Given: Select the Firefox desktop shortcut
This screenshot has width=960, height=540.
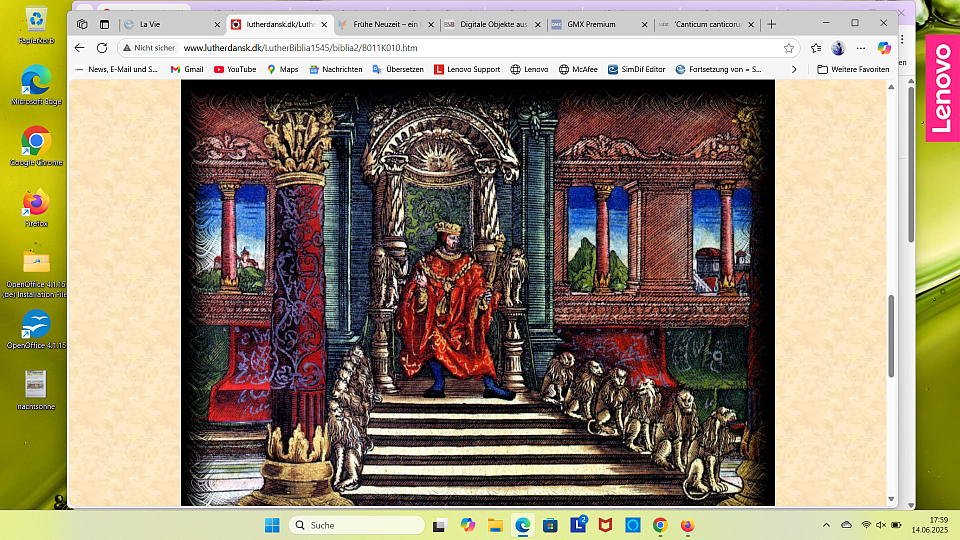Looking at the screenshot, I should [x=36, y=207].
